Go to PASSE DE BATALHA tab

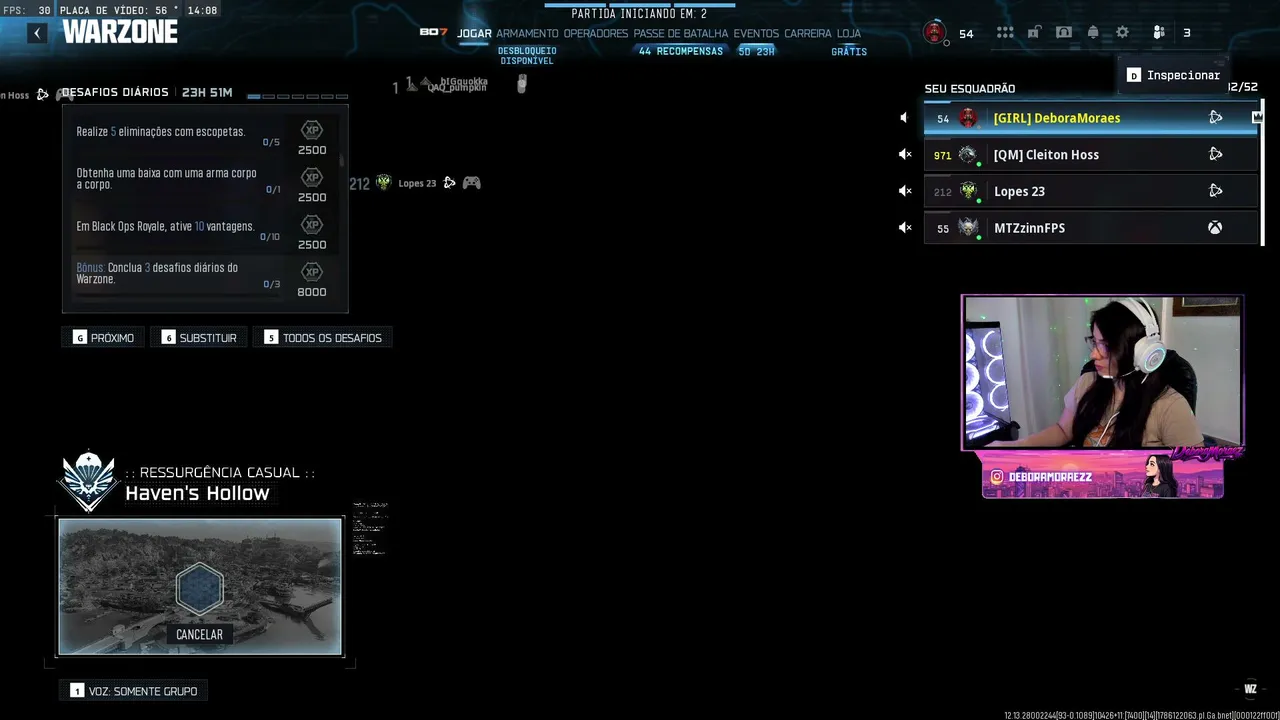(x=681, y=33)
